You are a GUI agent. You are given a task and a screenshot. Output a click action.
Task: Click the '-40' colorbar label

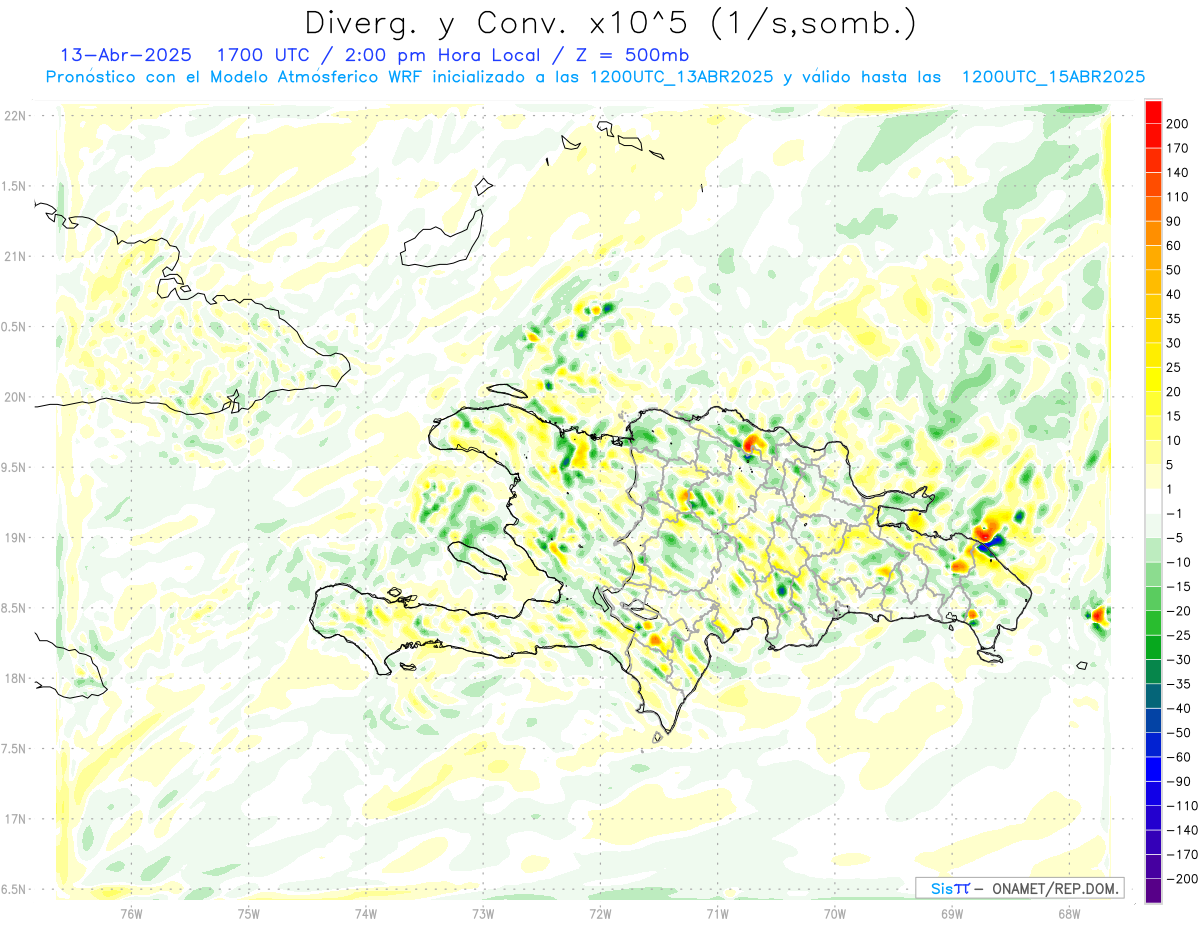point(1179,708)
